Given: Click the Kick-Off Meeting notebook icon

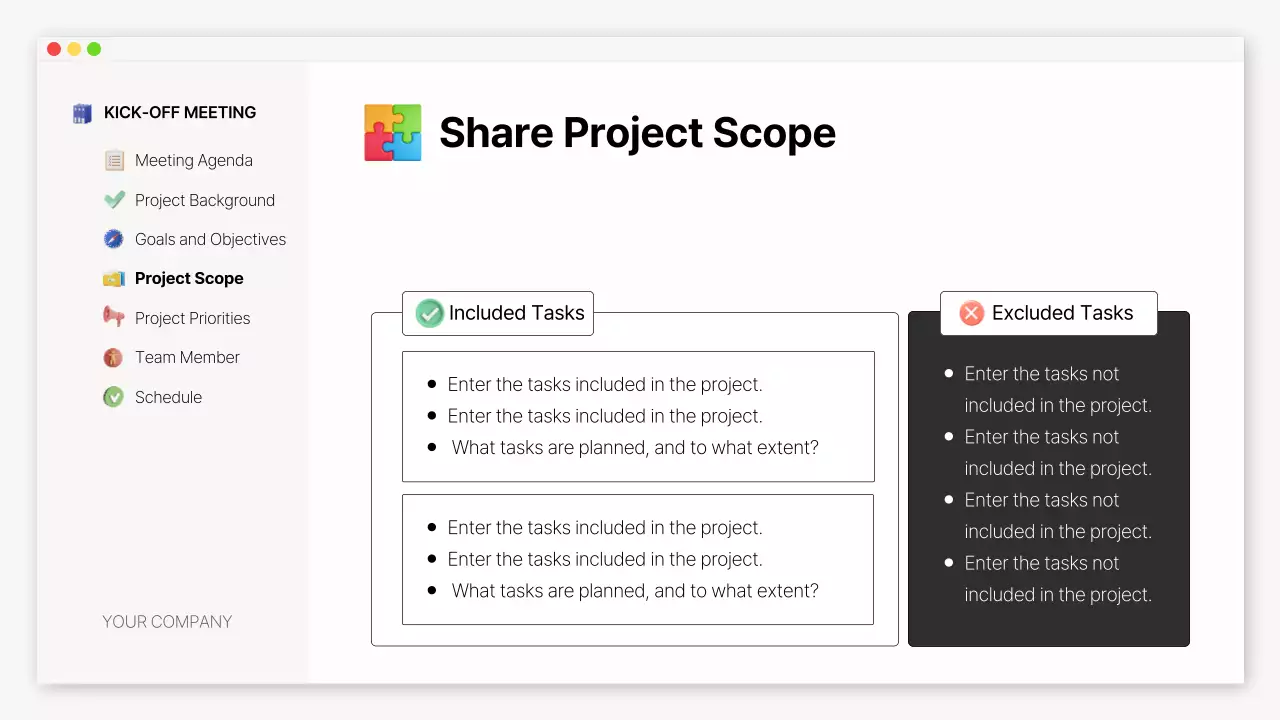Looking at the screenshot, I should pyautogui.click(x=82, y=113).
